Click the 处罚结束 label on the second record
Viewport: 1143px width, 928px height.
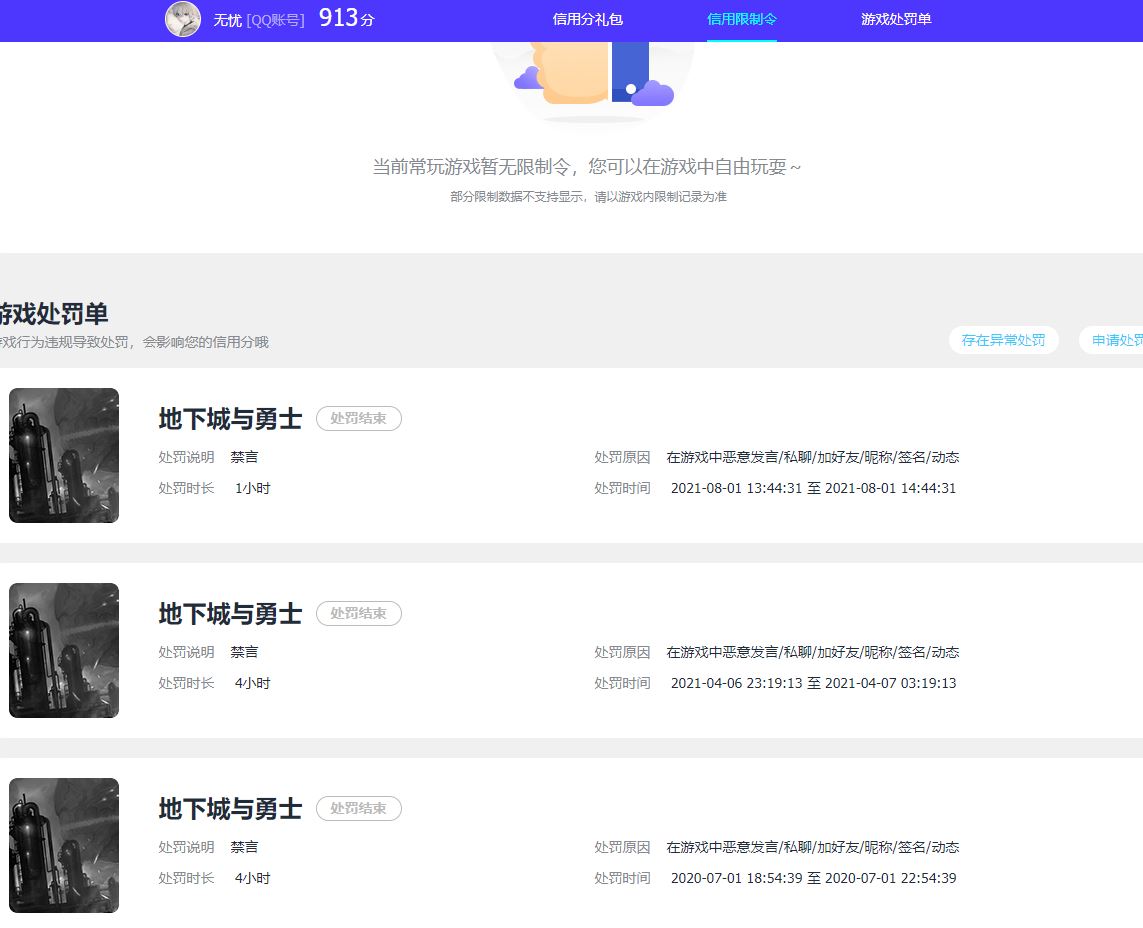pos(358,613)
